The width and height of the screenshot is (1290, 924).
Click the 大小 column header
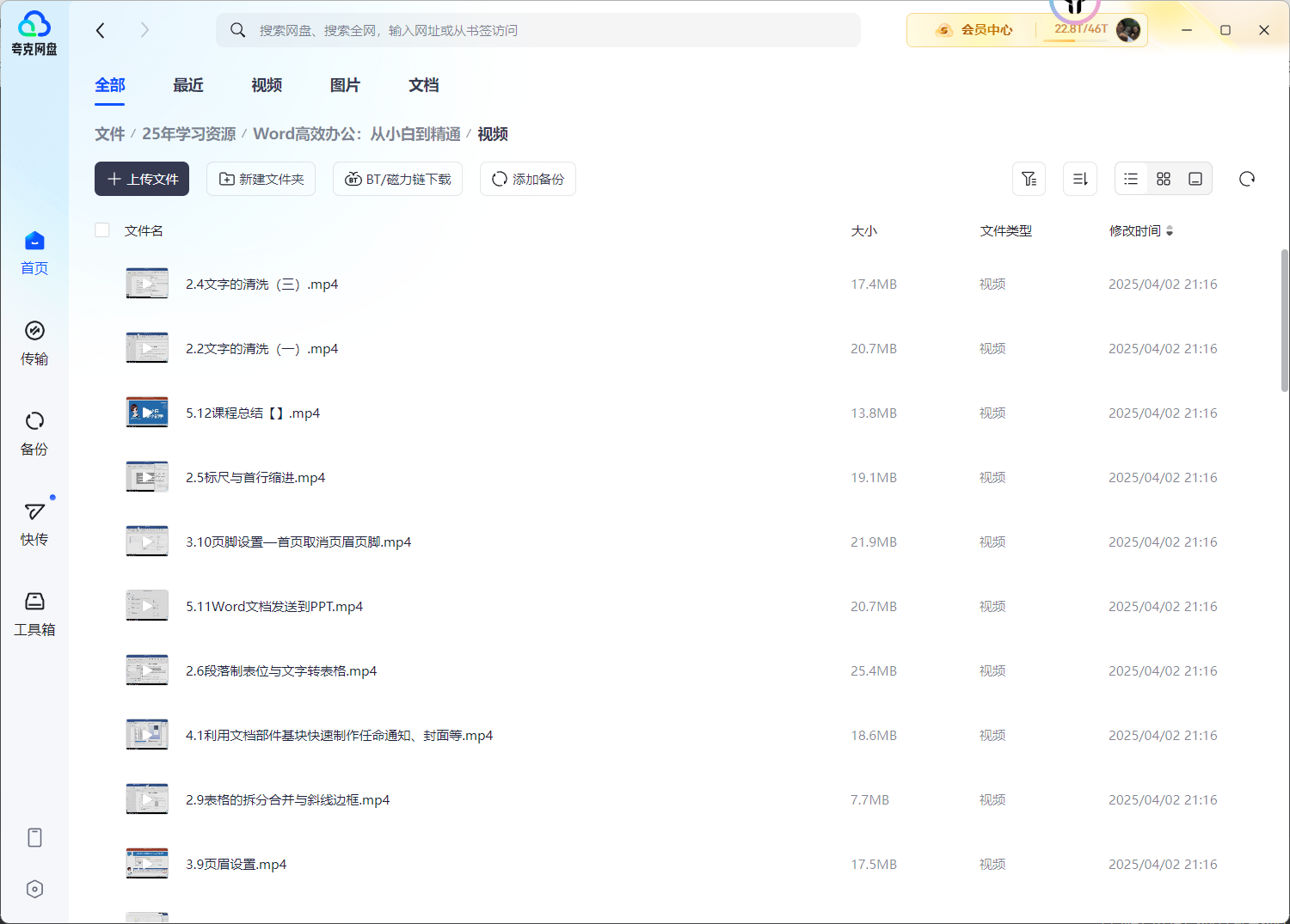(864, 230)
